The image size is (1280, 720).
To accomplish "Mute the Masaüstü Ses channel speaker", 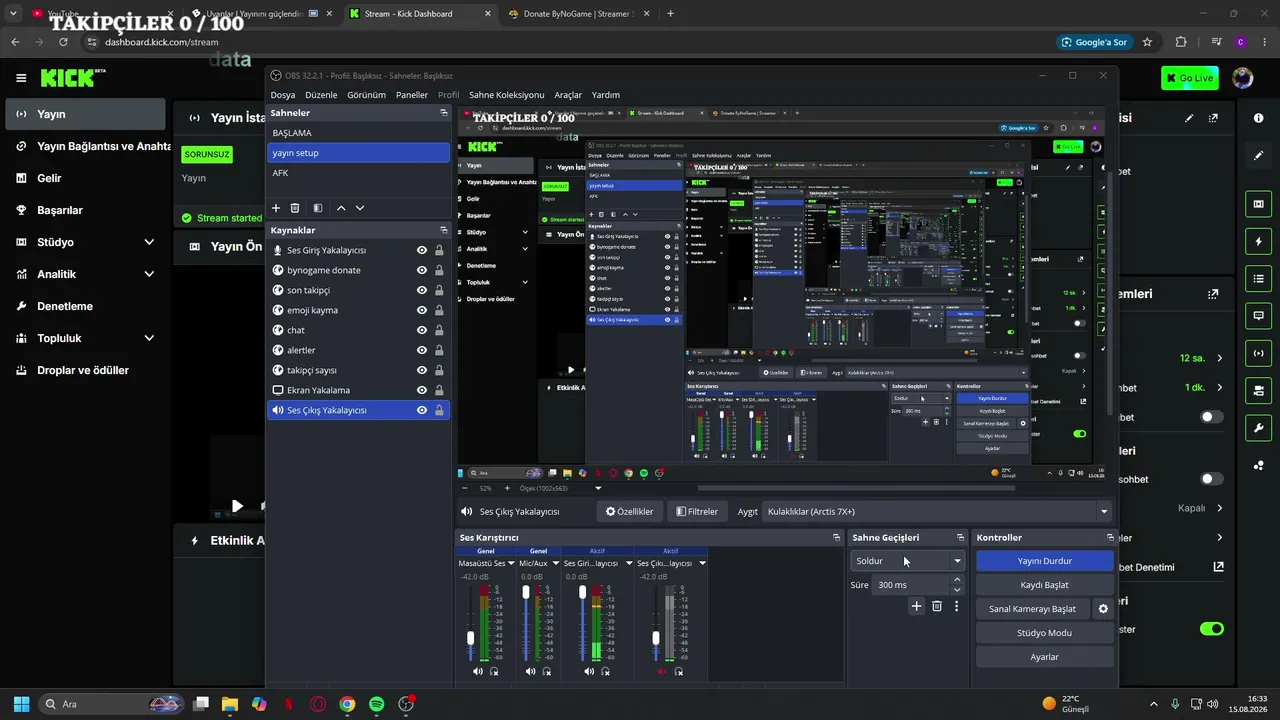I will (478, 671).
